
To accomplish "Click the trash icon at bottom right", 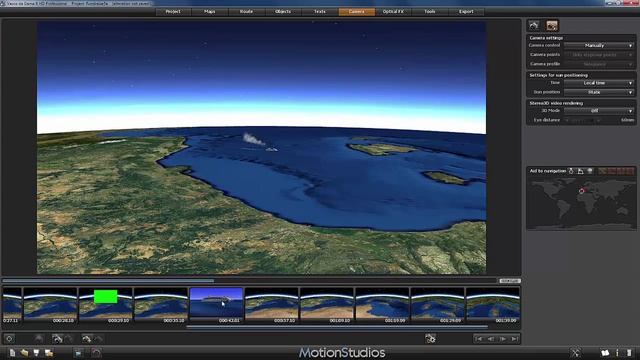I will (629, 353).
